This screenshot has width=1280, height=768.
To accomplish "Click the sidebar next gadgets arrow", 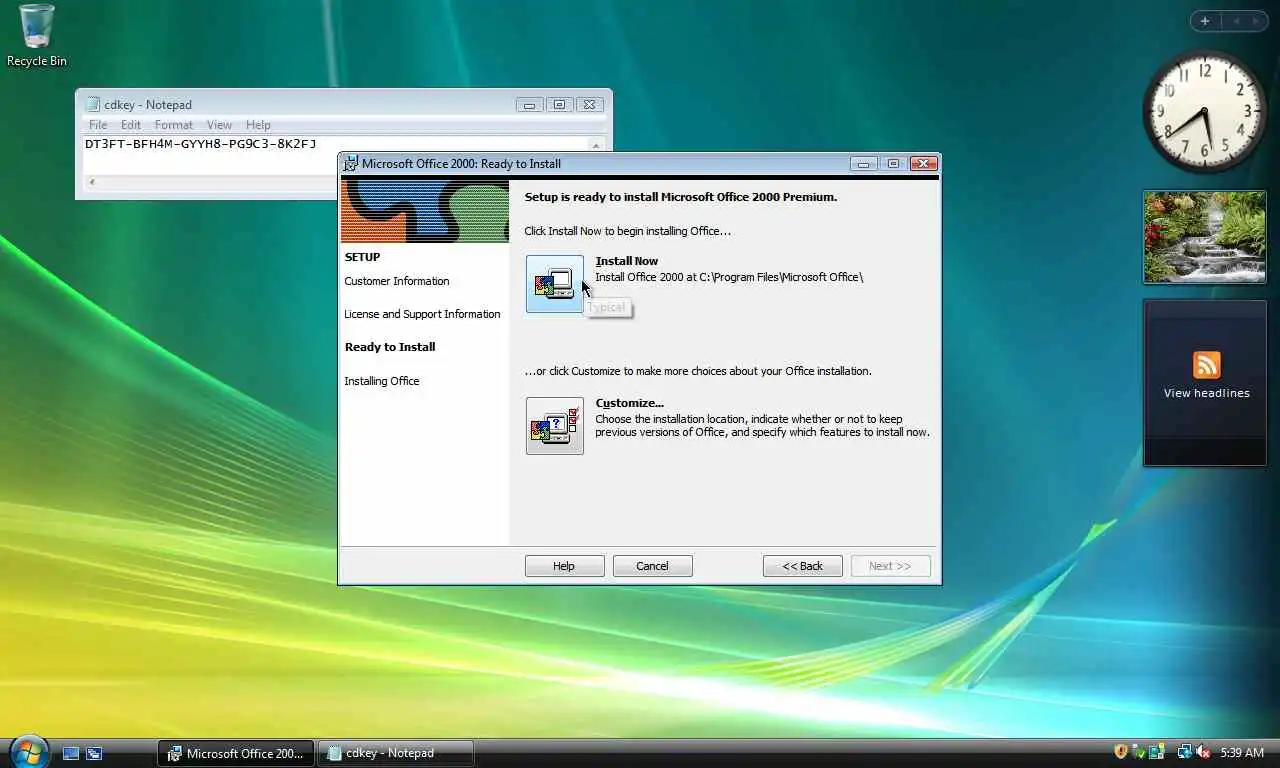I will pos(1255,21).
